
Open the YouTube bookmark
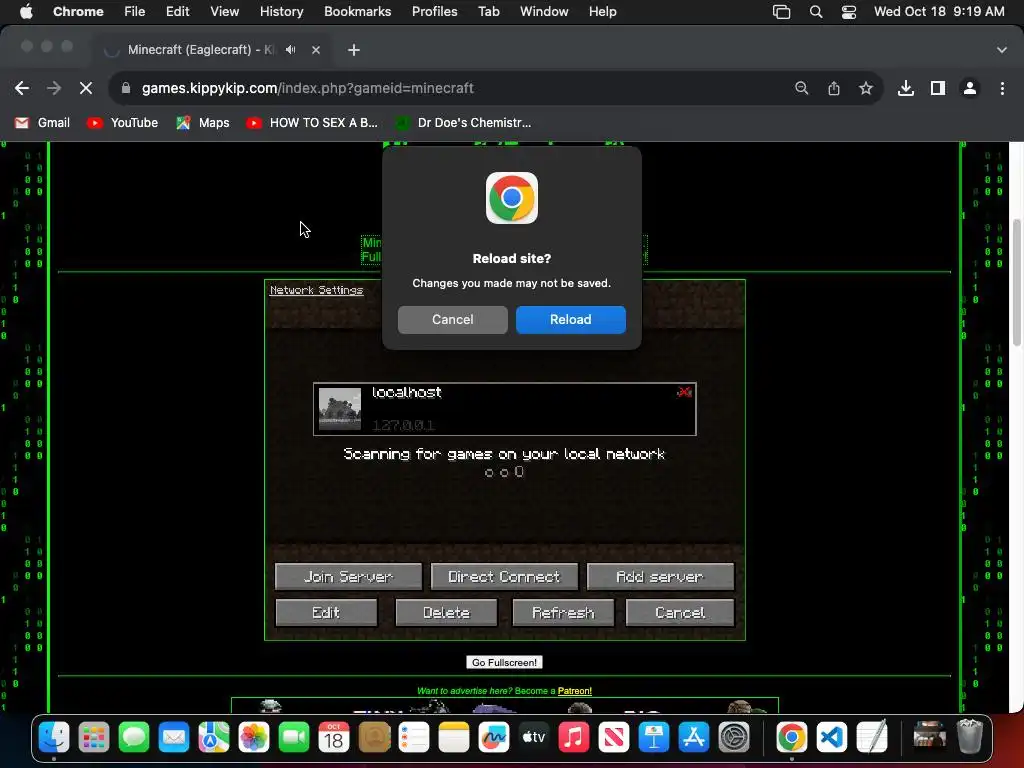click(x=123, y=123)
